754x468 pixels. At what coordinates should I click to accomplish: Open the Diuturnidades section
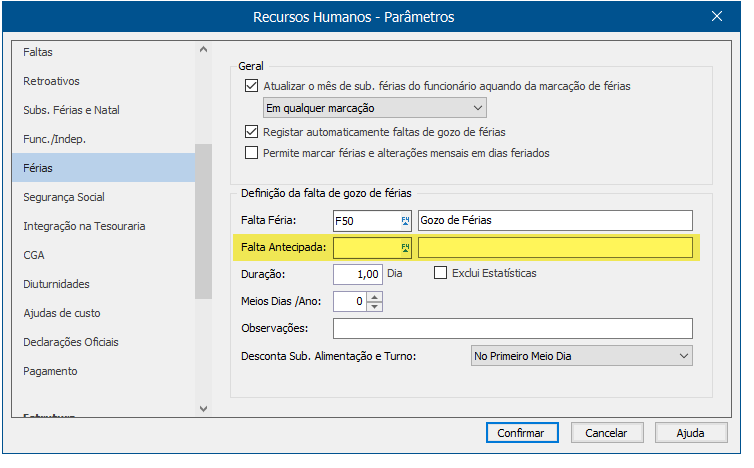(56, 284)
